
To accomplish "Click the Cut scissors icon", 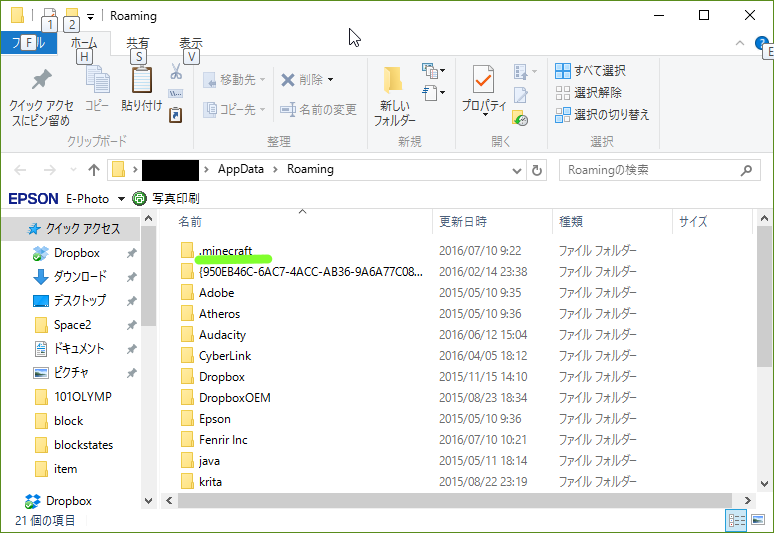I will (x=176, y=72).
